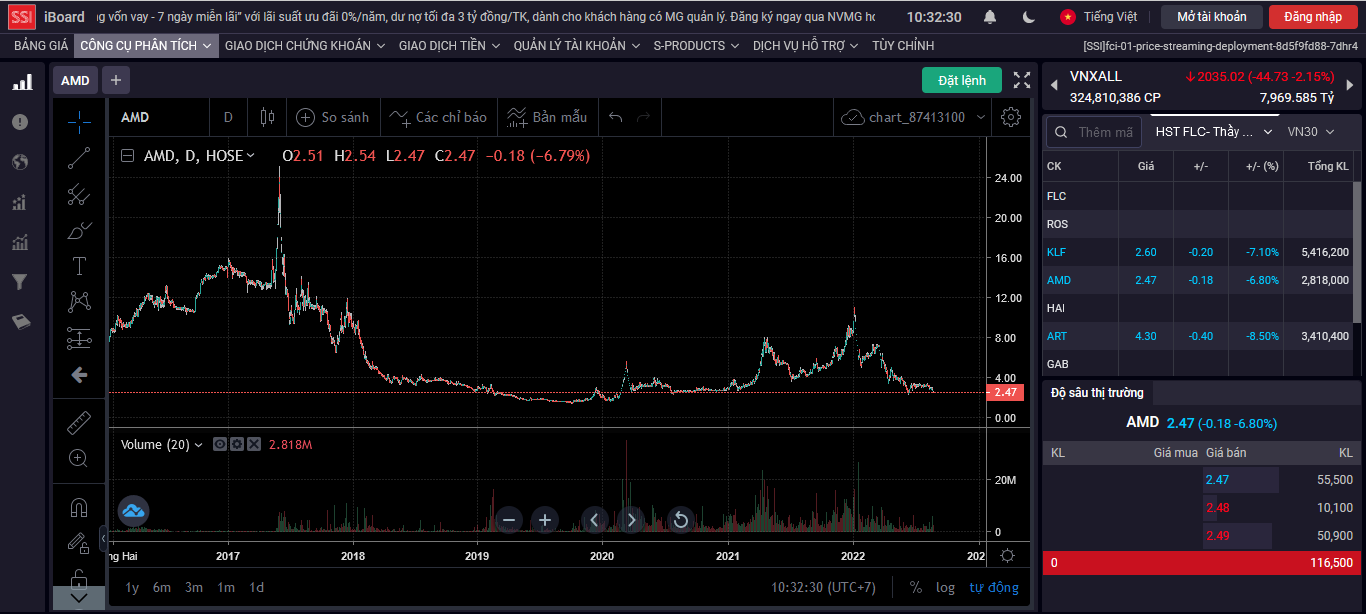The image size is (1366, 614).
Task: Open Bản mẫu templates menu
Action: (546, 117)
